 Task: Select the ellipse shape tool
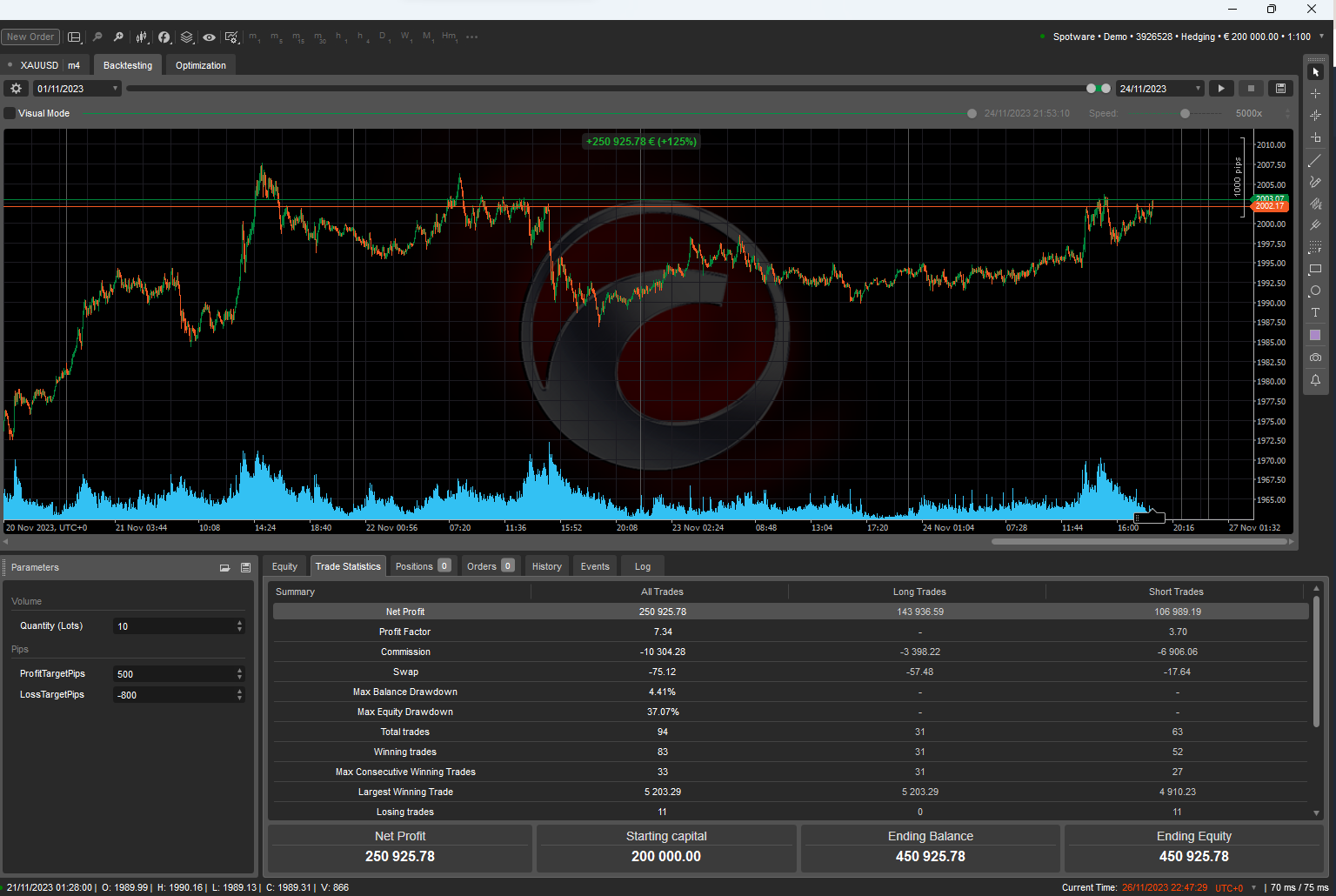1315,291
